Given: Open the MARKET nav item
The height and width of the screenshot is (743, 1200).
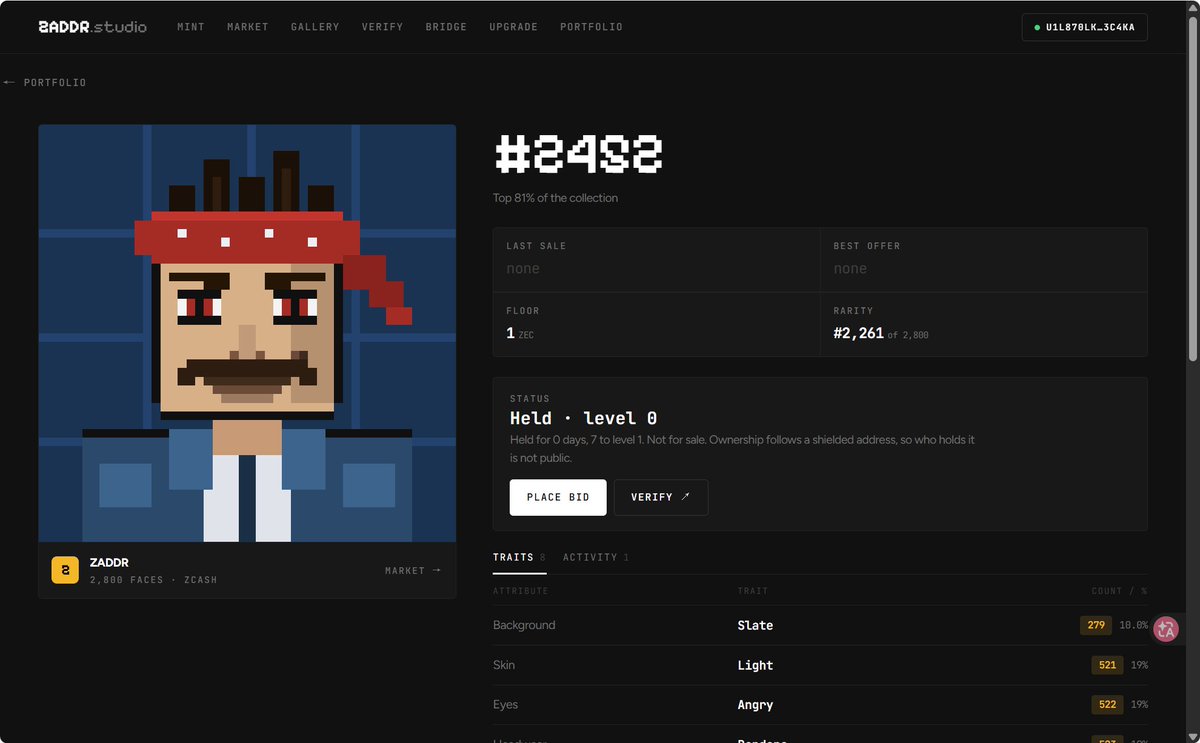Looking at the screenshot, I should point(248,27).
